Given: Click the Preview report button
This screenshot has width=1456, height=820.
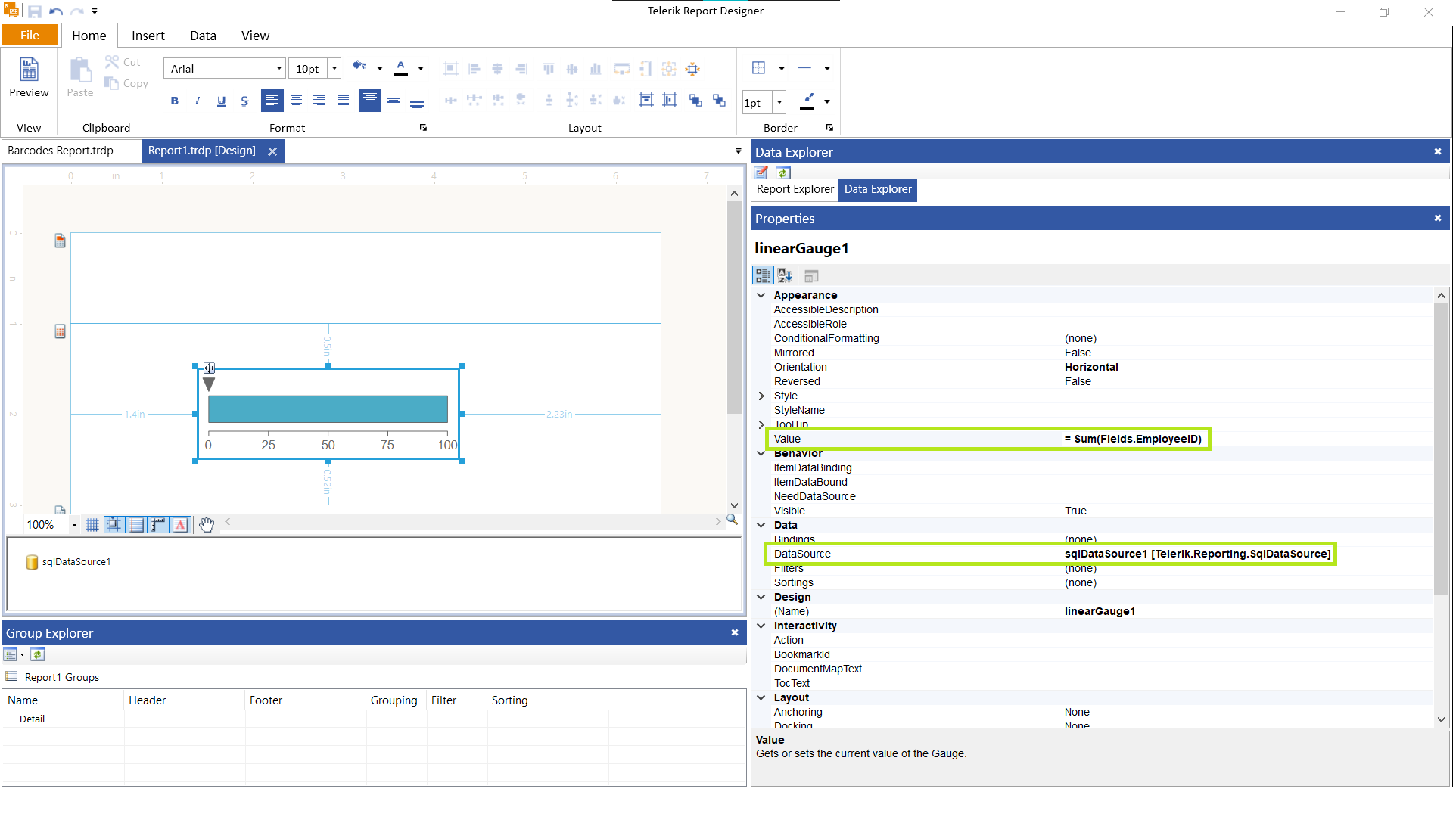Looking at the screenshot, I should pyautogui.click(x=29, y=78).
